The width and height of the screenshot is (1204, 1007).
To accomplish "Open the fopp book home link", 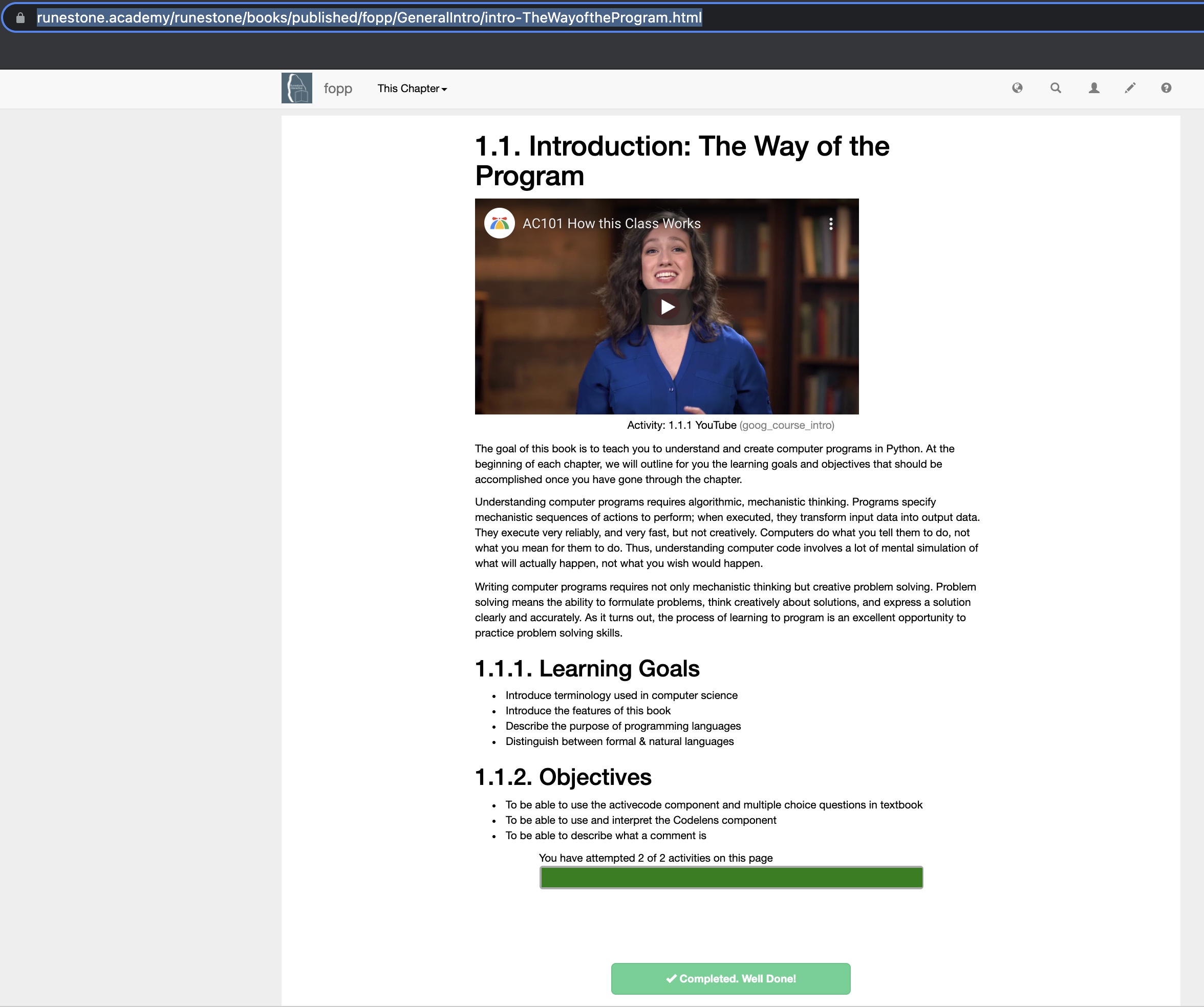I will [338, 89].
